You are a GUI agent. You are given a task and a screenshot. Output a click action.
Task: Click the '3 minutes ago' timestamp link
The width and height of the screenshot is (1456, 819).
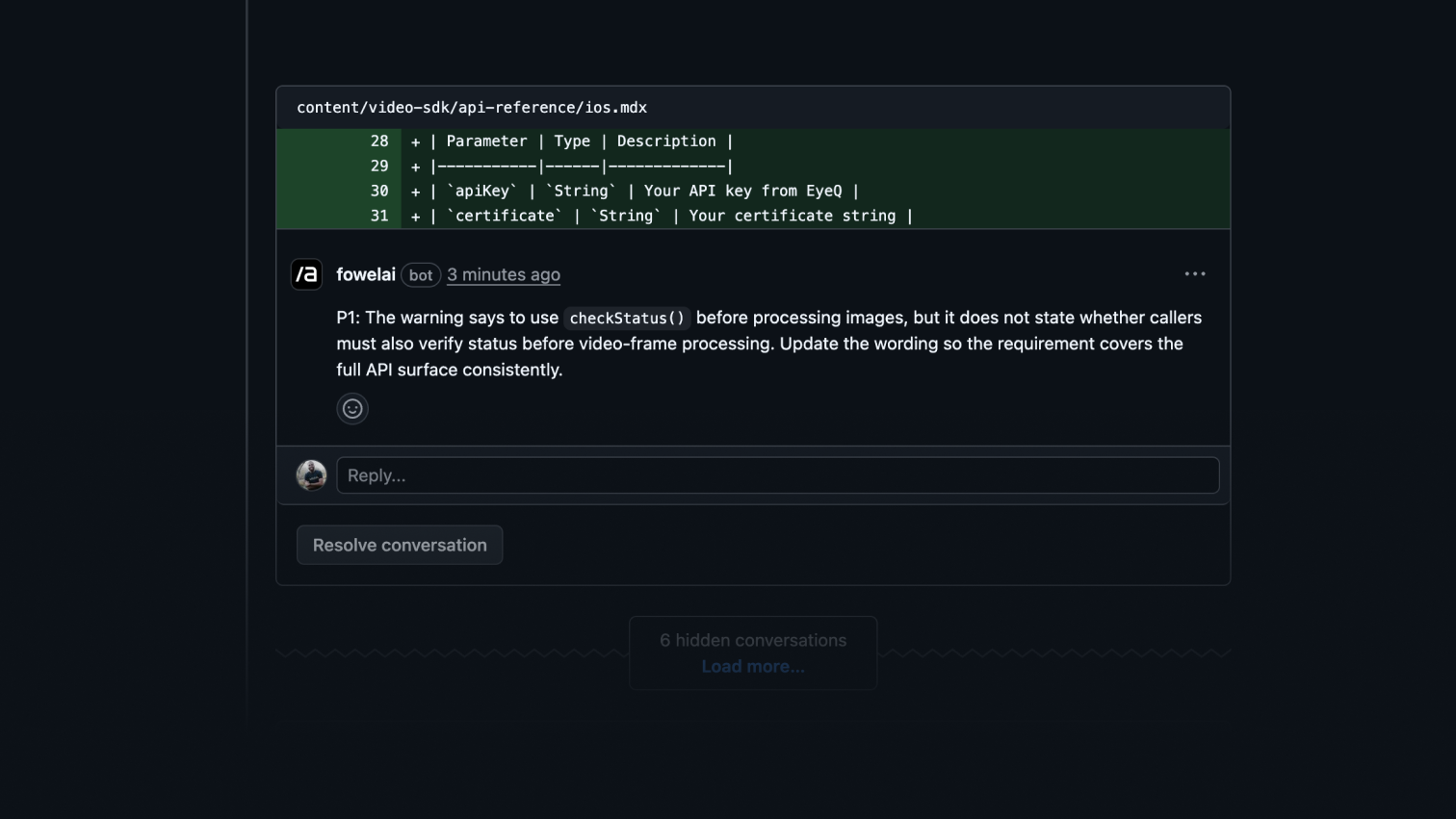(x=504, y=274)
